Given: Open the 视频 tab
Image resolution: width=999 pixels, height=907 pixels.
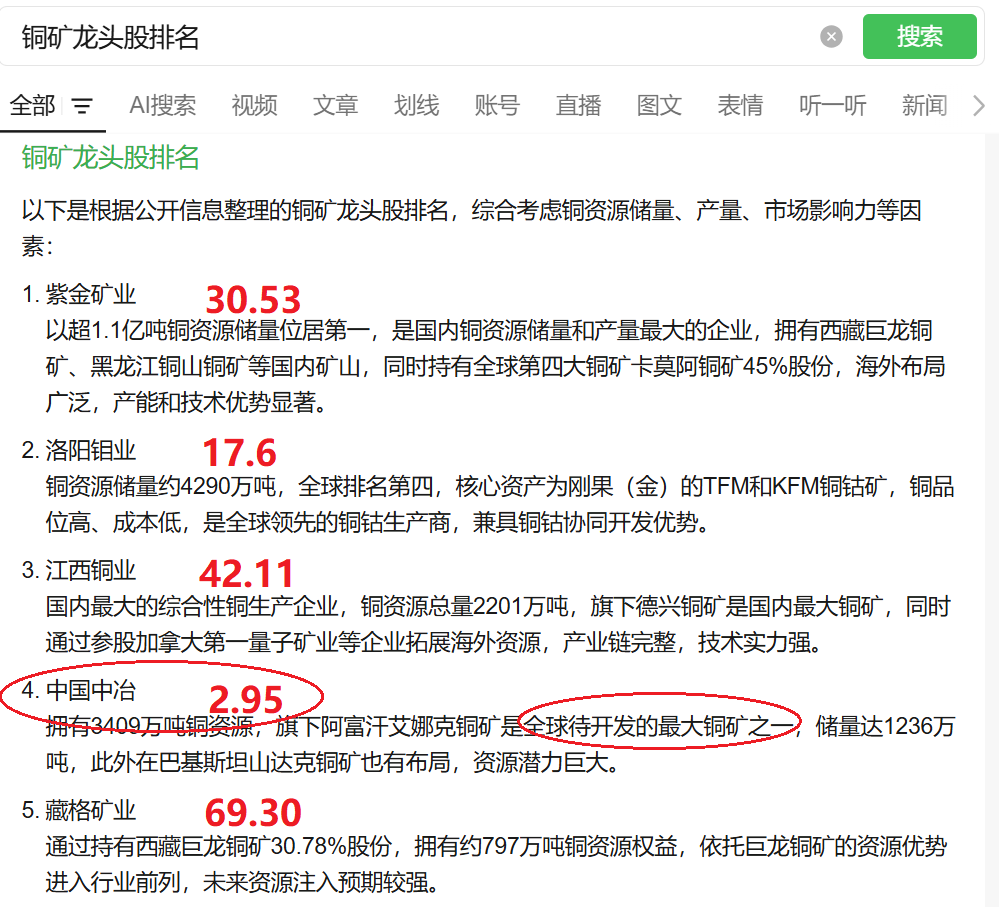Looking at the screenshot, I should [x=254, y=106].
